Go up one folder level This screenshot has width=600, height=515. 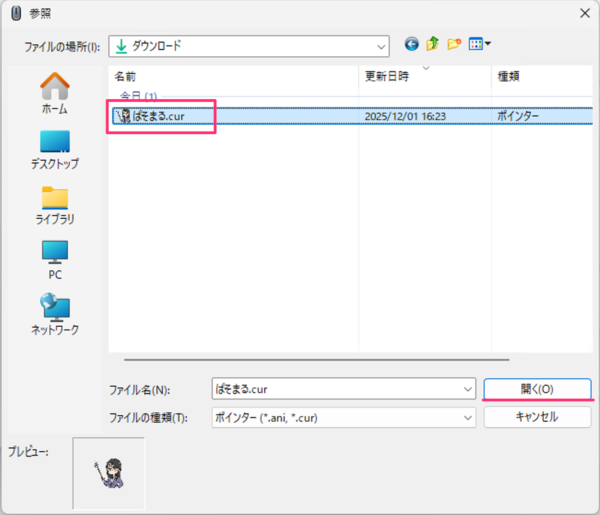(x=432, y=45)
